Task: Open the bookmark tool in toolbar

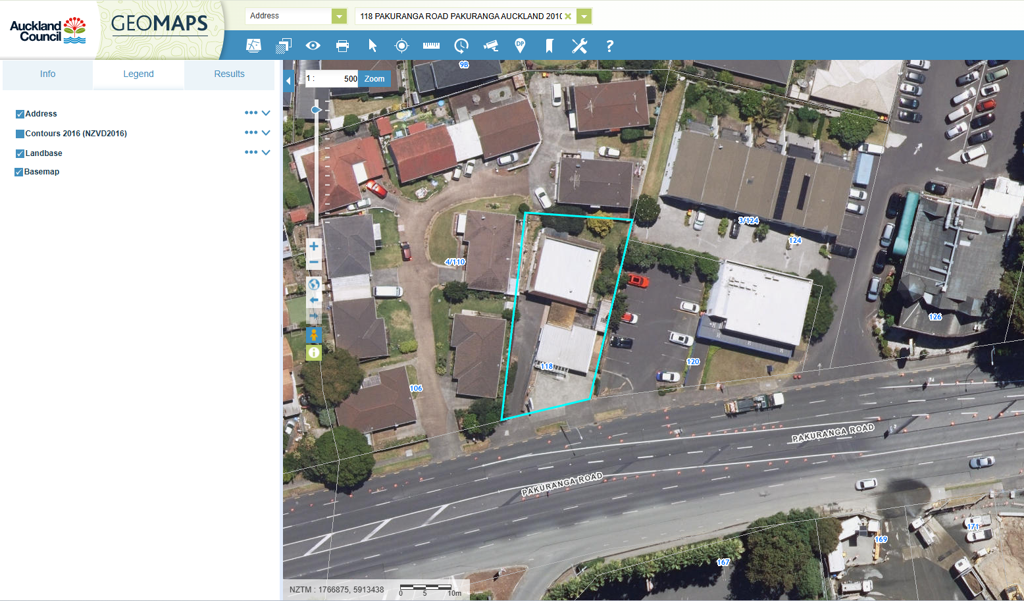Action: coord(549,46)
